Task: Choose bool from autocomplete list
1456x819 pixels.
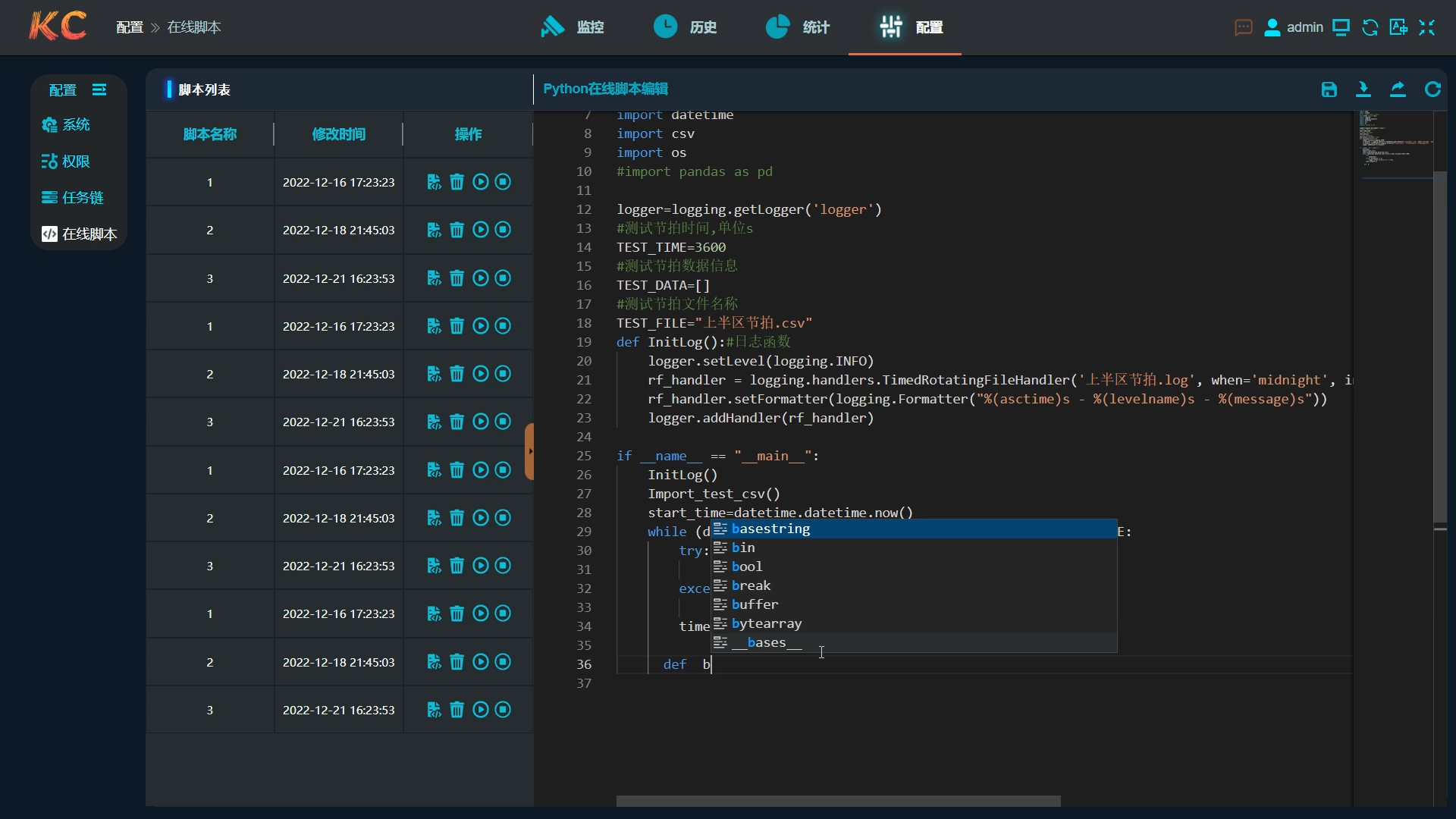Action: [x=914, y=566]
